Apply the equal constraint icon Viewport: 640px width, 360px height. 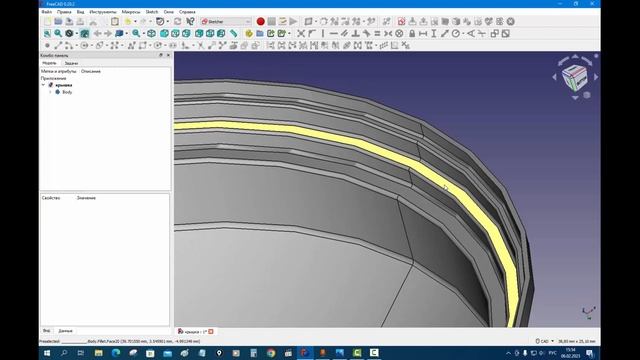click(x=377, y=33)
